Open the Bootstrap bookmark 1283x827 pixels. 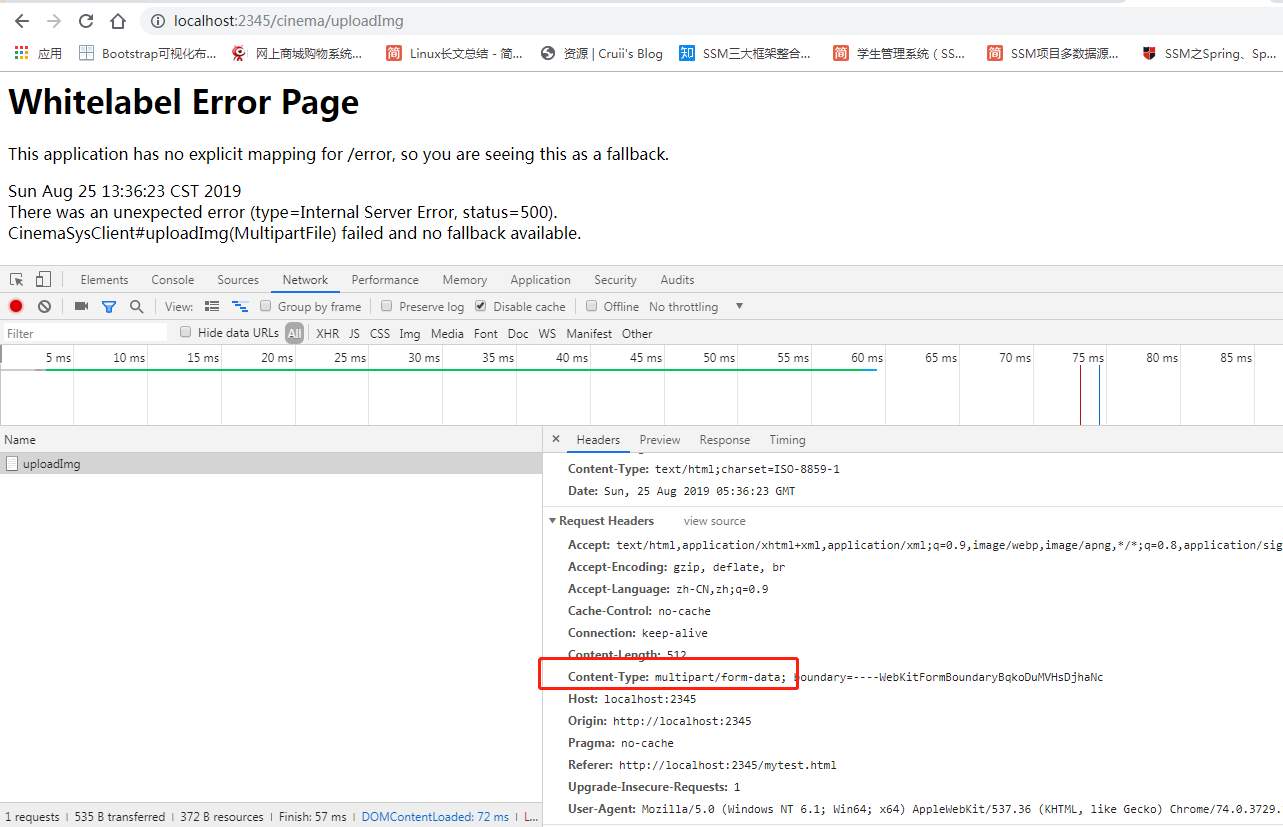point(148,53)
